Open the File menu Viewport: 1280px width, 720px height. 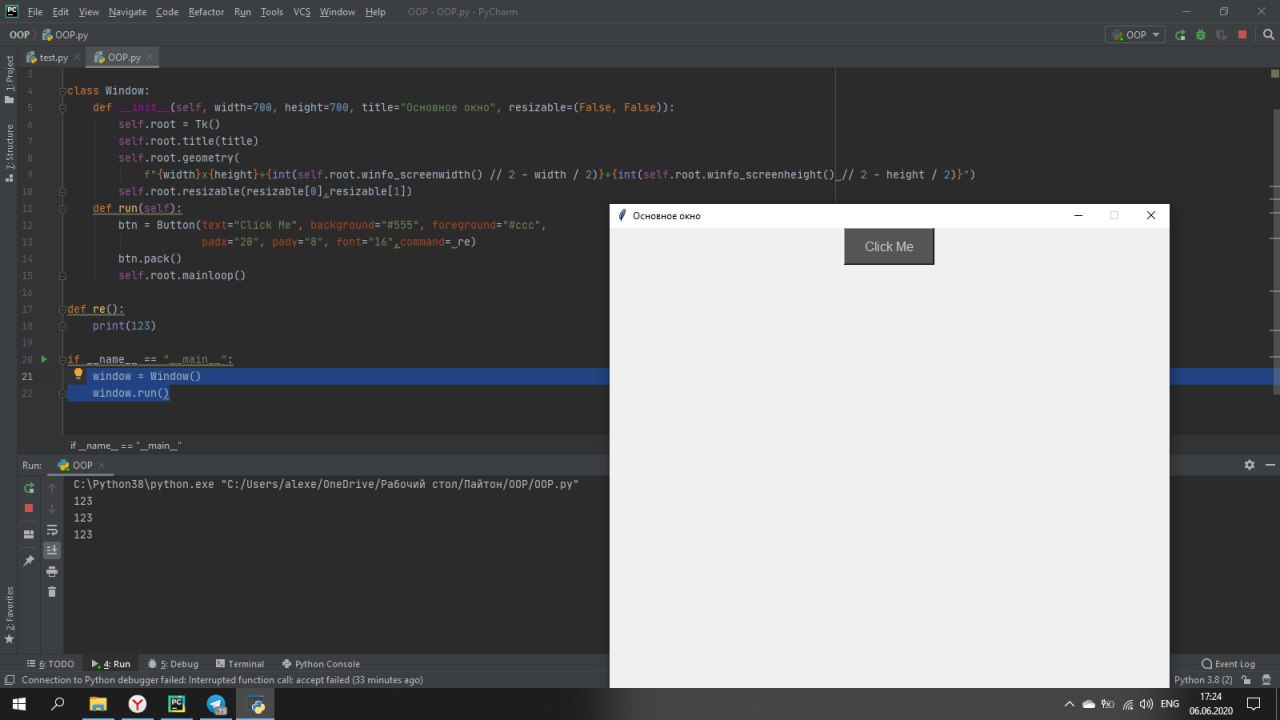35,12
